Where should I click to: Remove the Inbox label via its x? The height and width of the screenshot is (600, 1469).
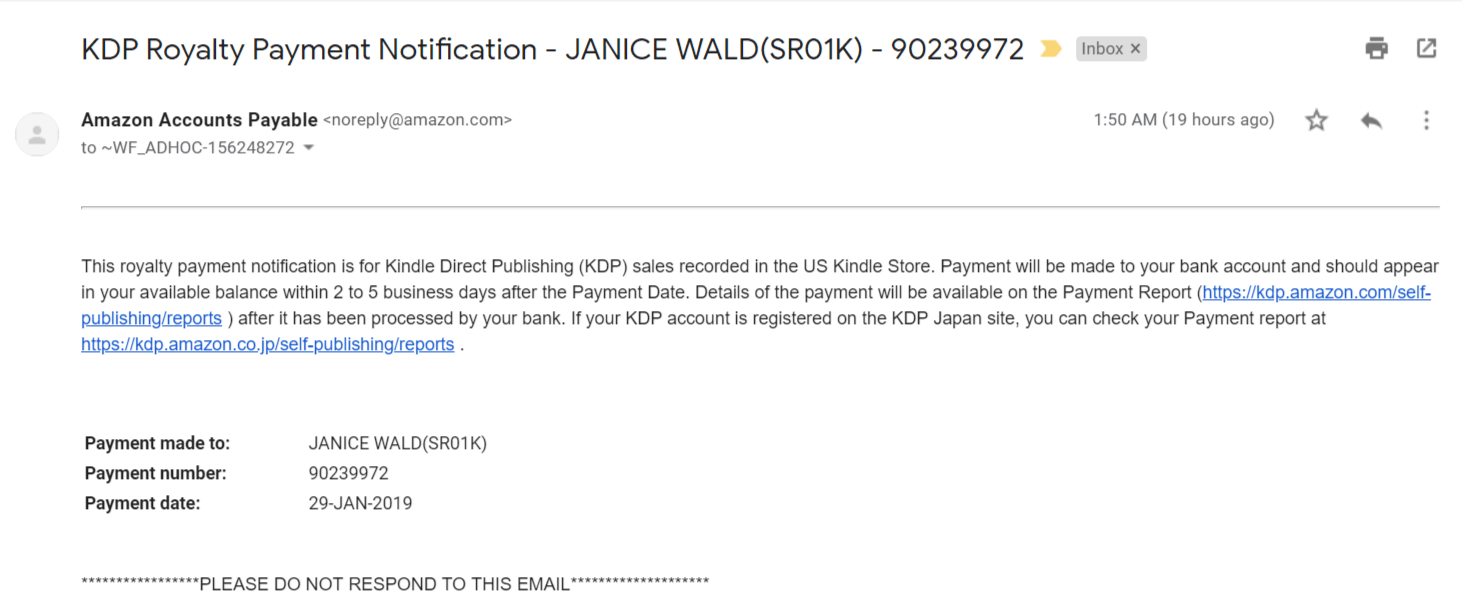[x=1135, y=49]
